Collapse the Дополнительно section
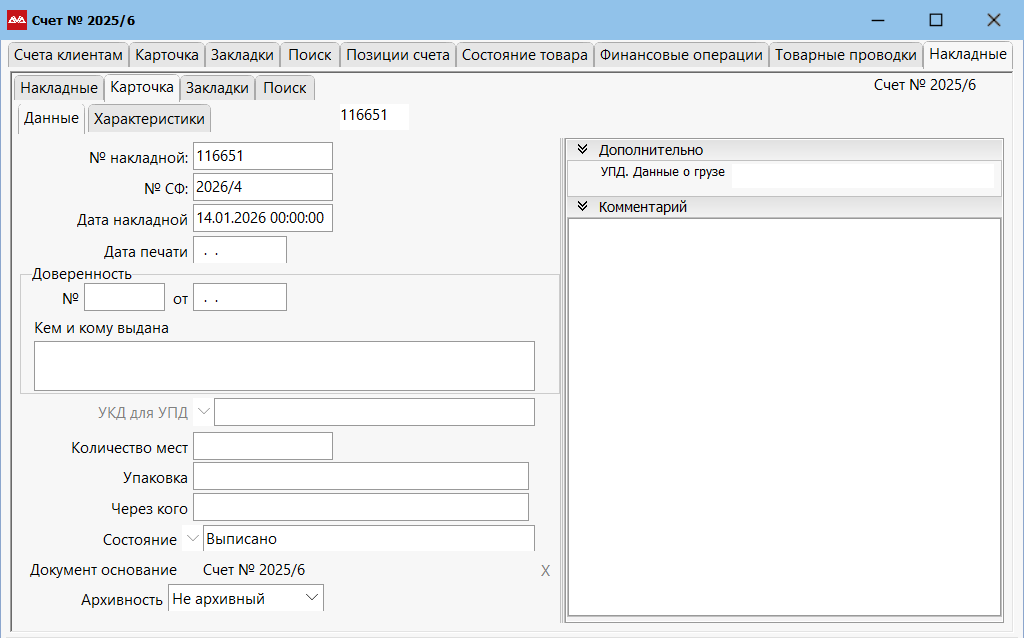The image size is (1024, 638). coord(582,150)
